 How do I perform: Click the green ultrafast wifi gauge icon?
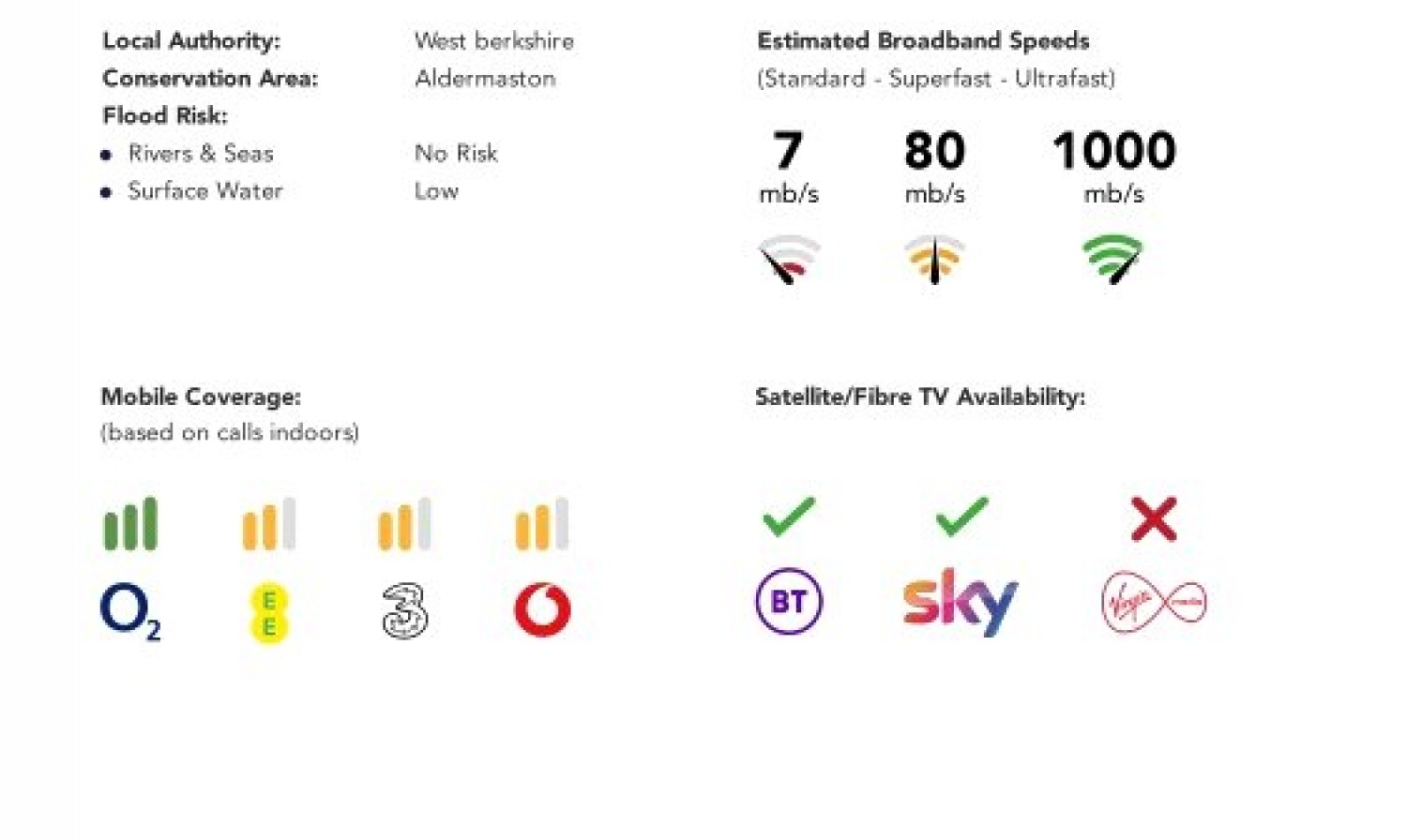tap(1113, 259)
